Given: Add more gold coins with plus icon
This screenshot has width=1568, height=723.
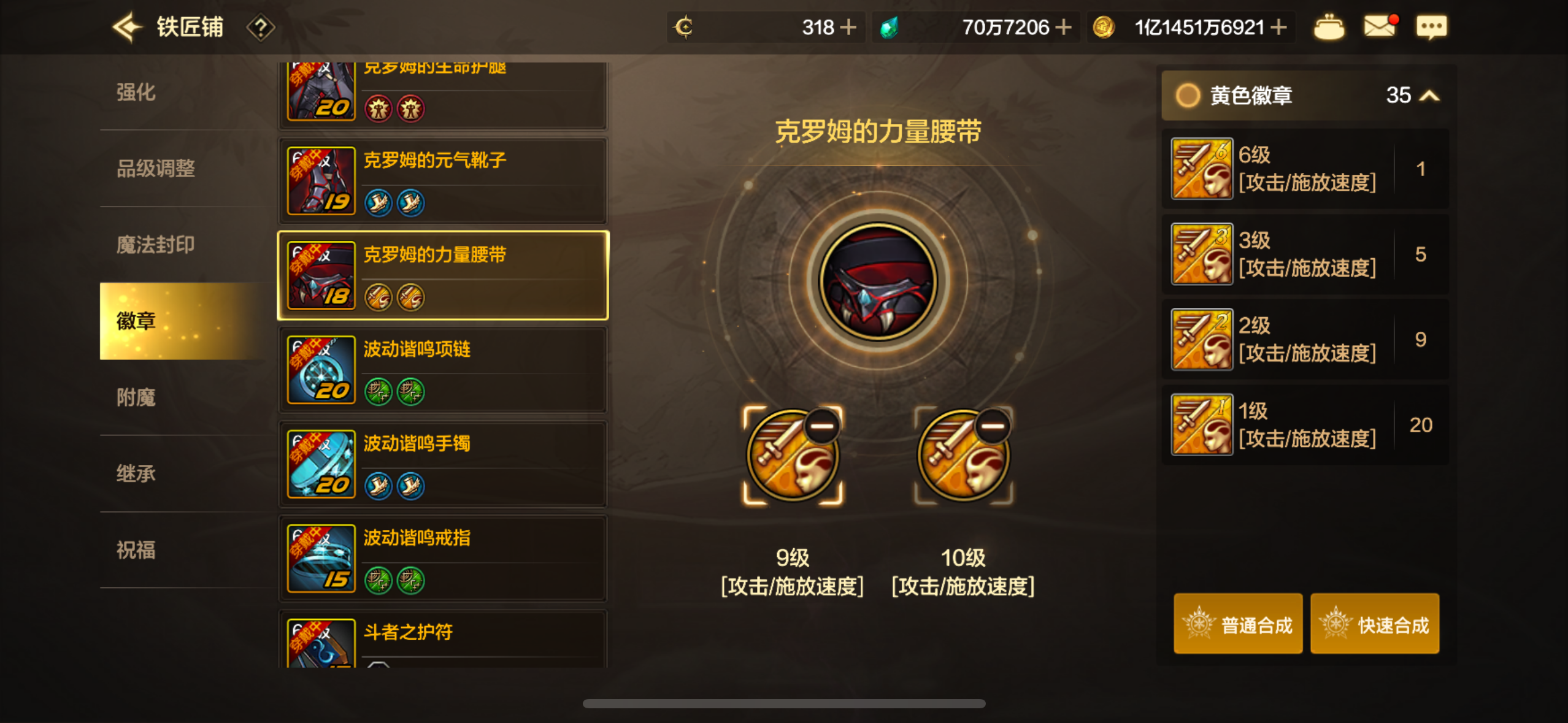Looking at the screenshot, I should [x=1278, y=27].
